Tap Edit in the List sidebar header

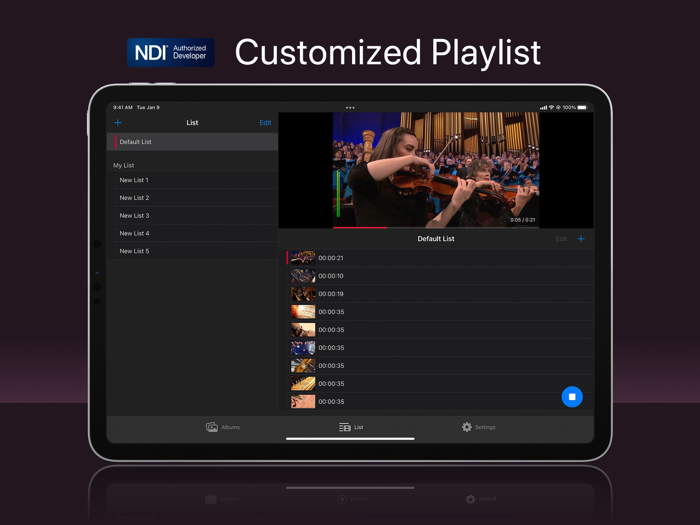[265, 123]
